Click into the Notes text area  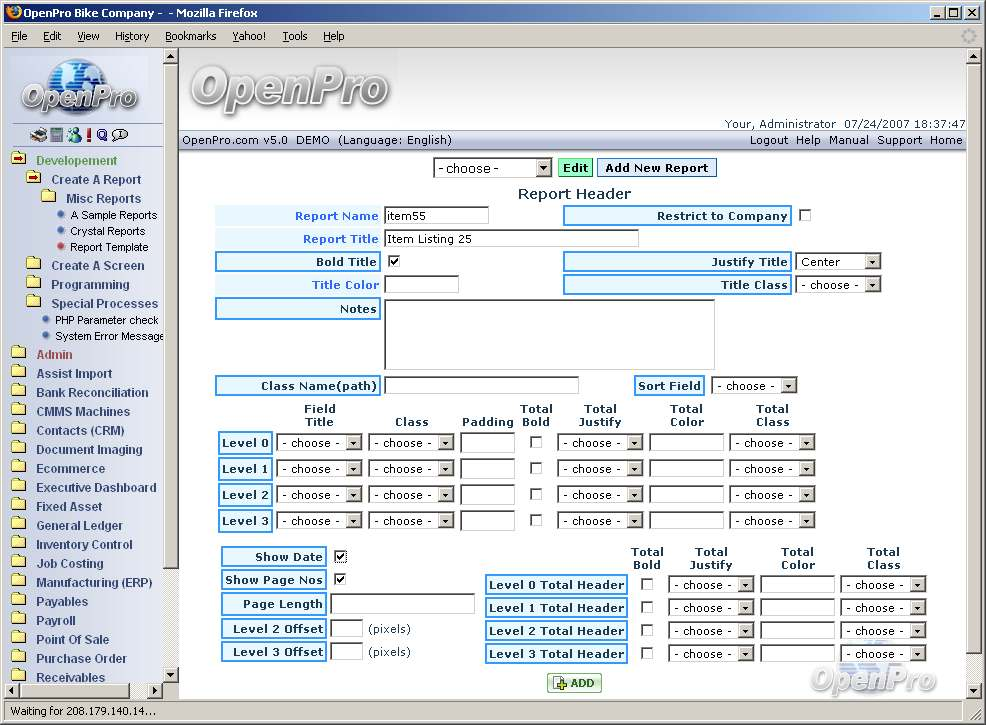(x=549, y=334)
